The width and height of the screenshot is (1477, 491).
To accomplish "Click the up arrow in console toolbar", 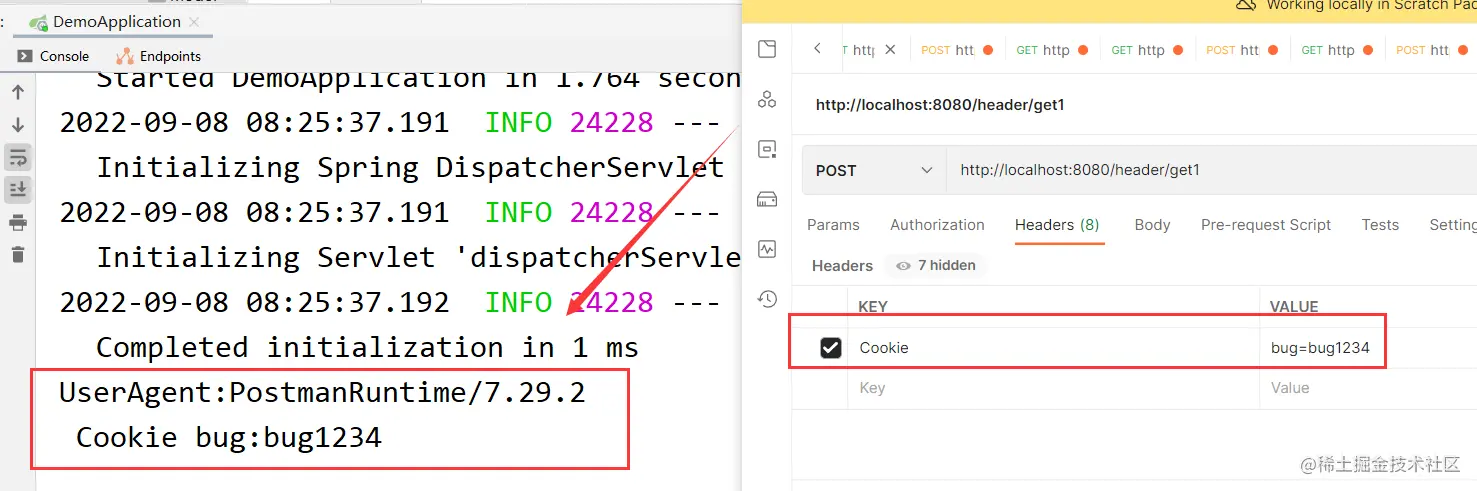I will (18, 92).
